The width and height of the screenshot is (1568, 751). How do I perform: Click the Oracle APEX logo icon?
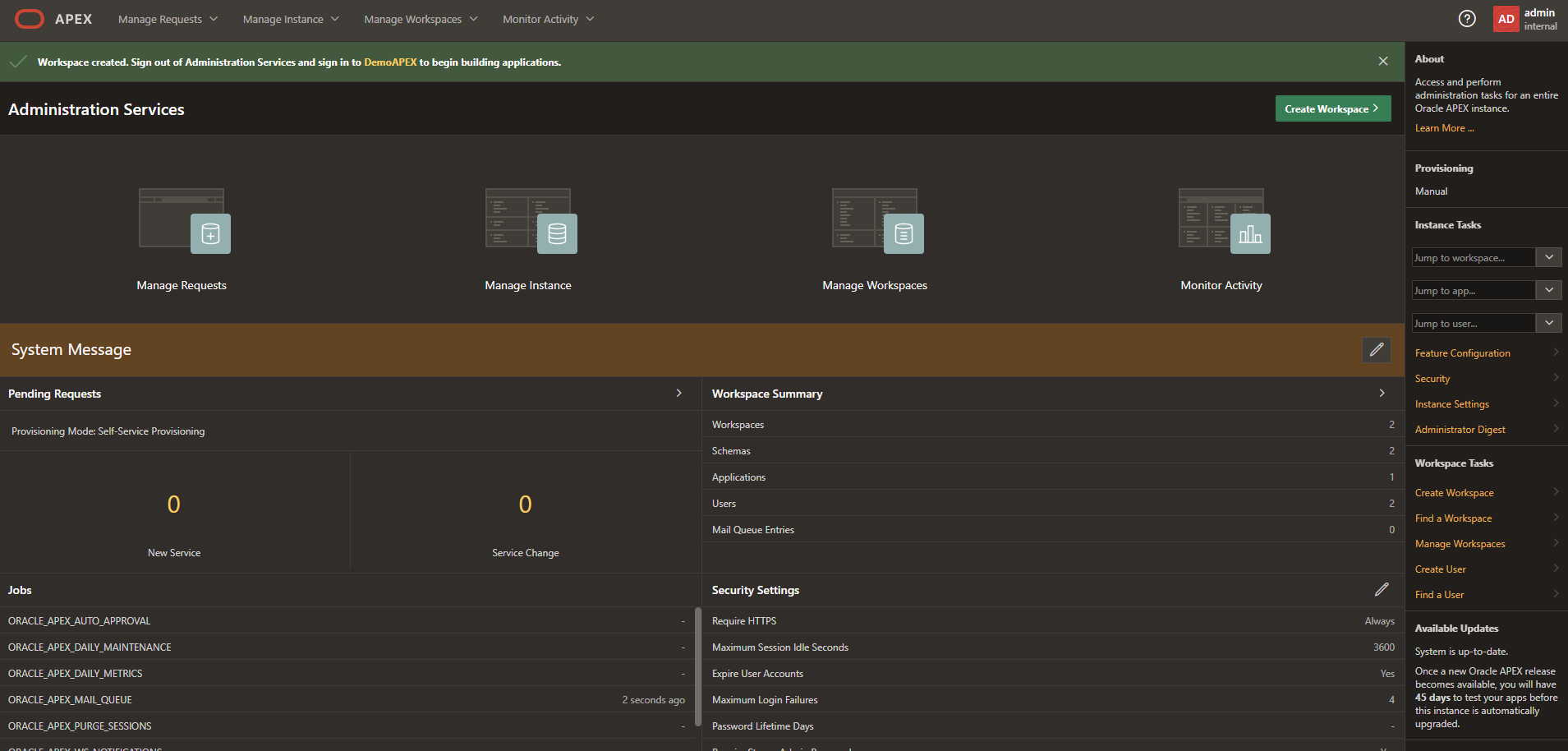(x=30, y=19)
